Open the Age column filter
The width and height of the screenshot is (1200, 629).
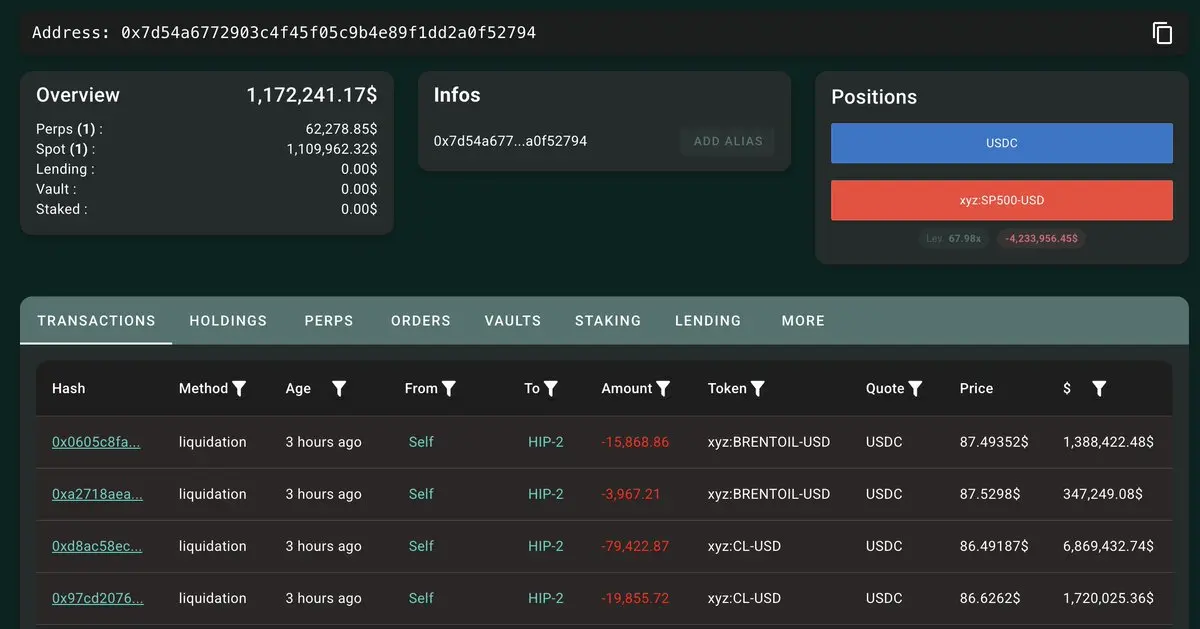tap(339, 389)
